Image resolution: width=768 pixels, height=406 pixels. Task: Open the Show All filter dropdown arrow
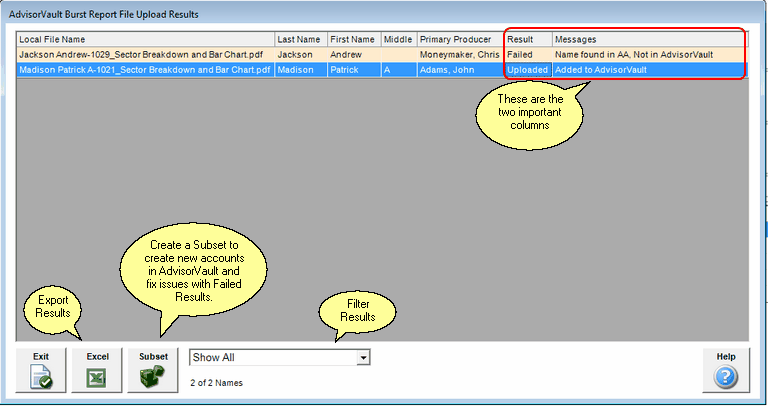click(363, 358)
